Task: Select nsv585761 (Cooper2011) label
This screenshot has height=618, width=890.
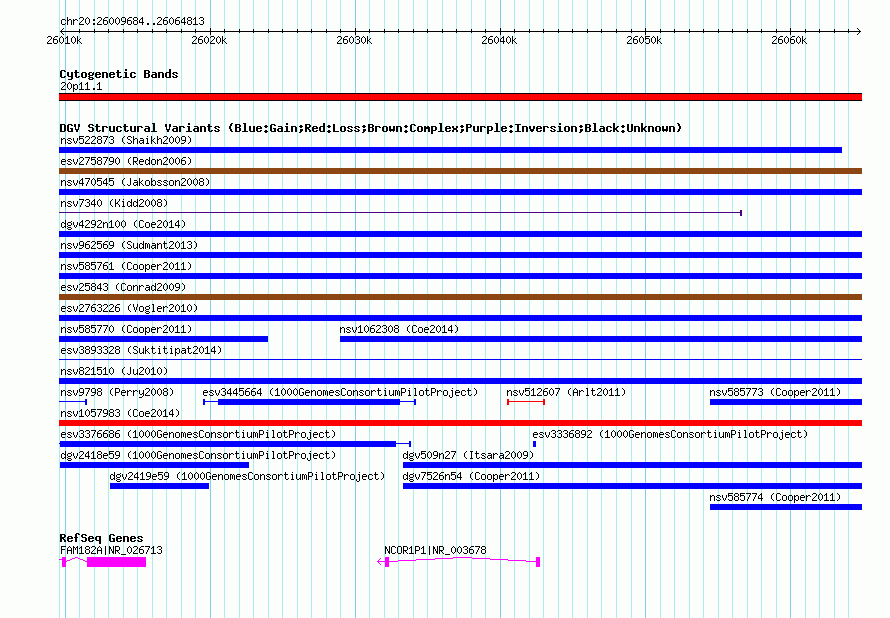Action: [126, 266]
